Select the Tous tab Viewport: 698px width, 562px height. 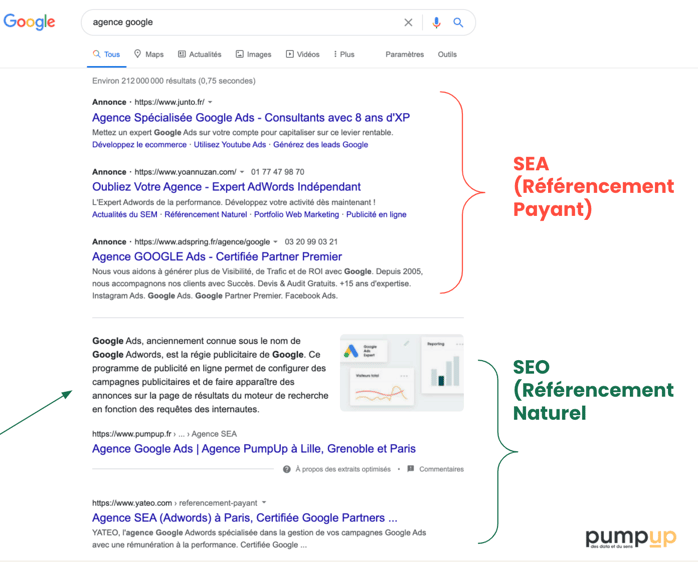tap(106, 54)
